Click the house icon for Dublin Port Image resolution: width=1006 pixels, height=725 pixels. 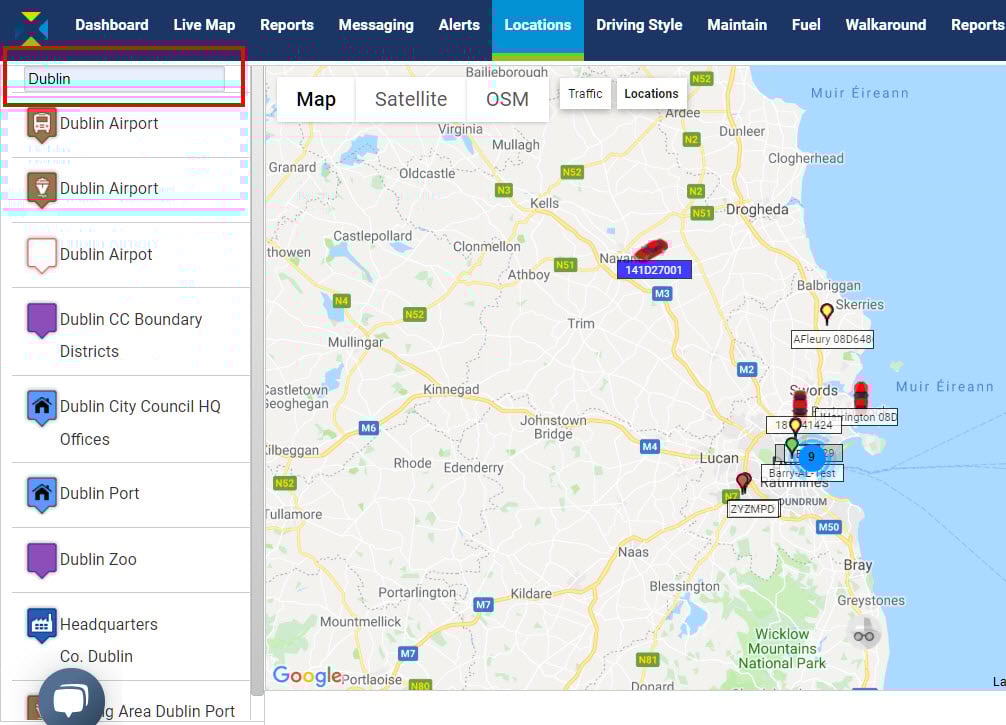(x=42, y=494)
